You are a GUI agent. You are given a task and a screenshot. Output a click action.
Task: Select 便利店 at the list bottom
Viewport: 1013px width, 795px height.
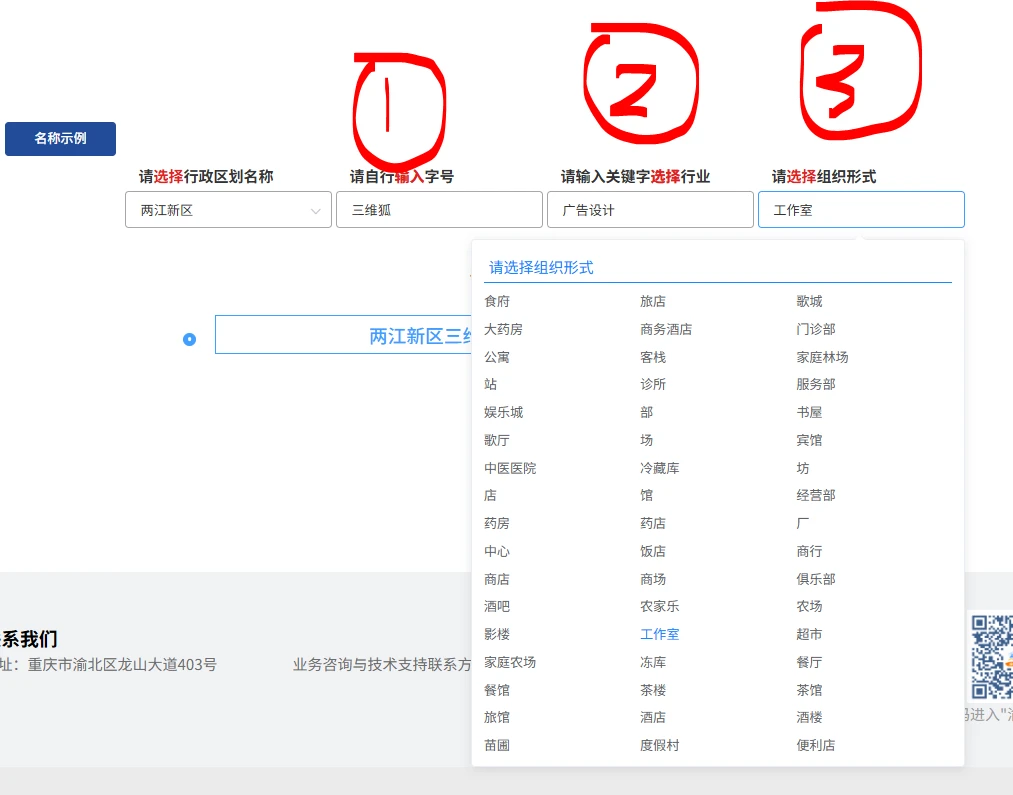tap(816, 745)
